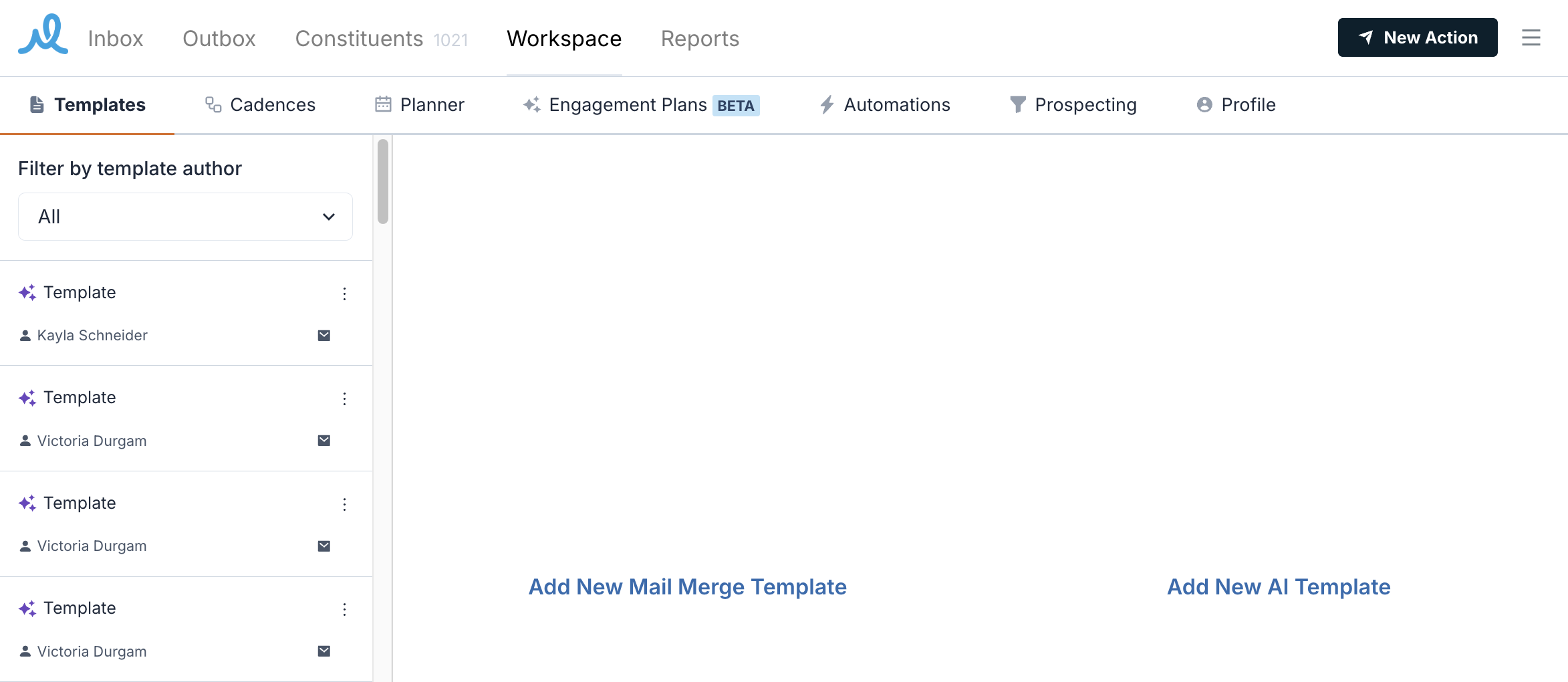The height and width of the screenshot is (682, 1568).
Task: Open options menu for Kayla Schneider's template
Action: [x=345, y=294]
